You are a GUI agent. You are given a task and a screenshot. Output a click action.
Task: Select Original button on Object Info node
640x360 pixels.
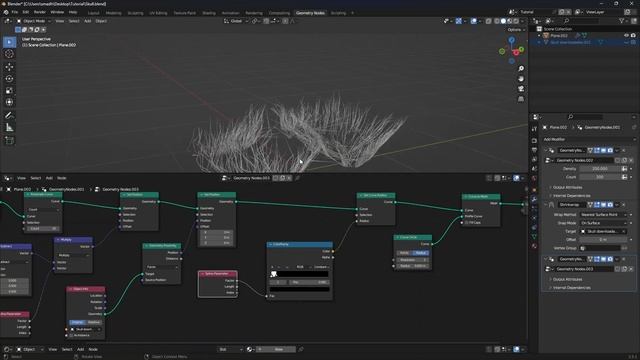pyautogui.click(x=77, y=322)
